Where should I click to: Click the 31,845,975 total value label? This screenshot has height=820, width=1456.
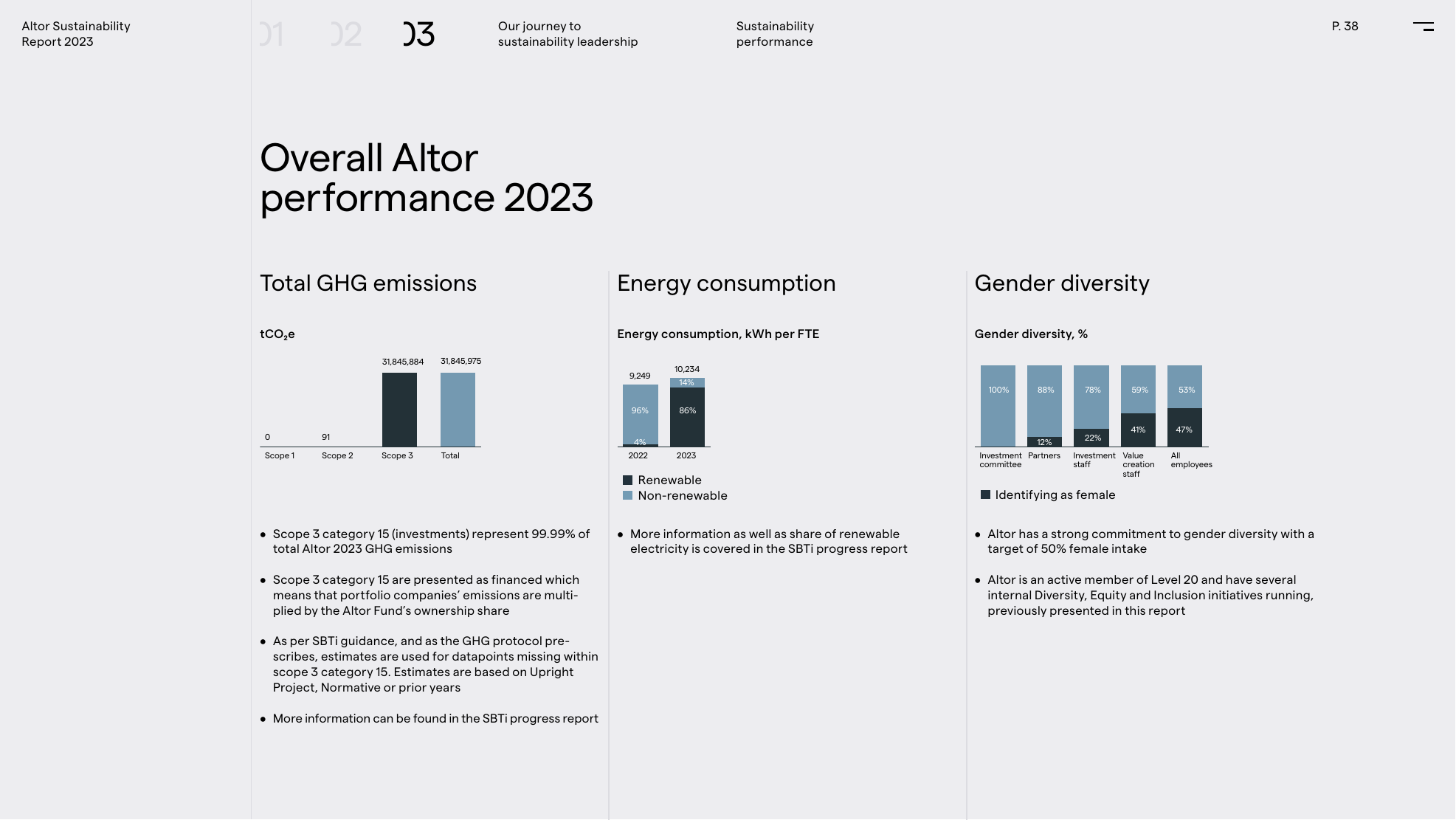pos(460,361)
